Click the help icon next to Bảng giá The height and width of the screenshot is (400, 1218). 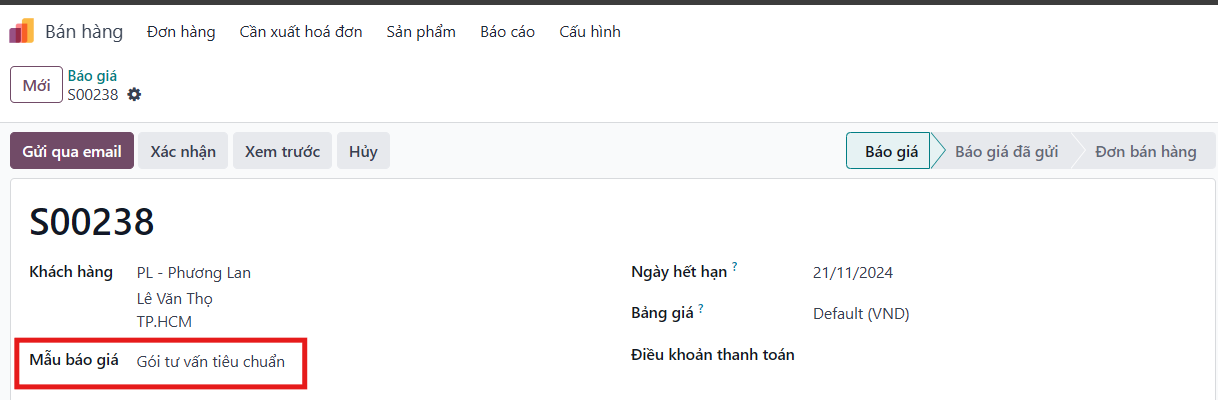pos(701,308)
